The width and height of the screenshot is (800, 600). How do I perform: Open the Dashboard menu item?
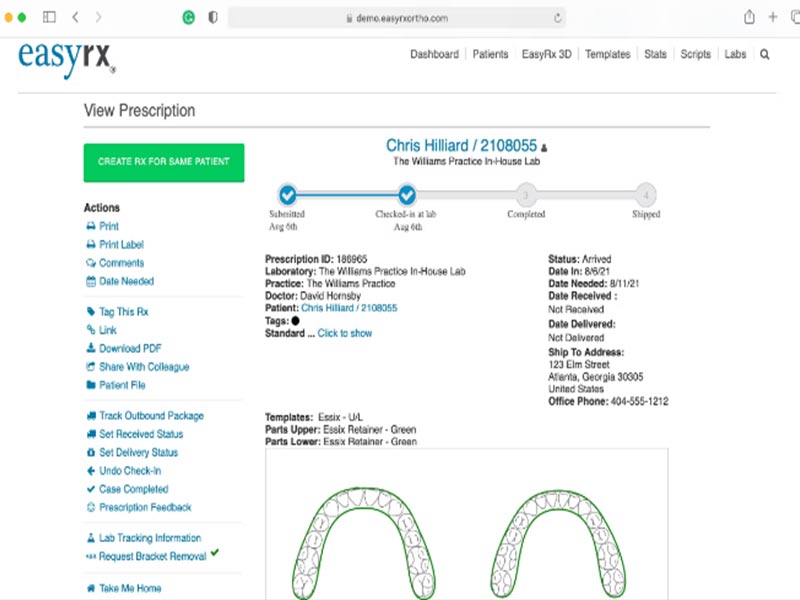click(434, 54)
